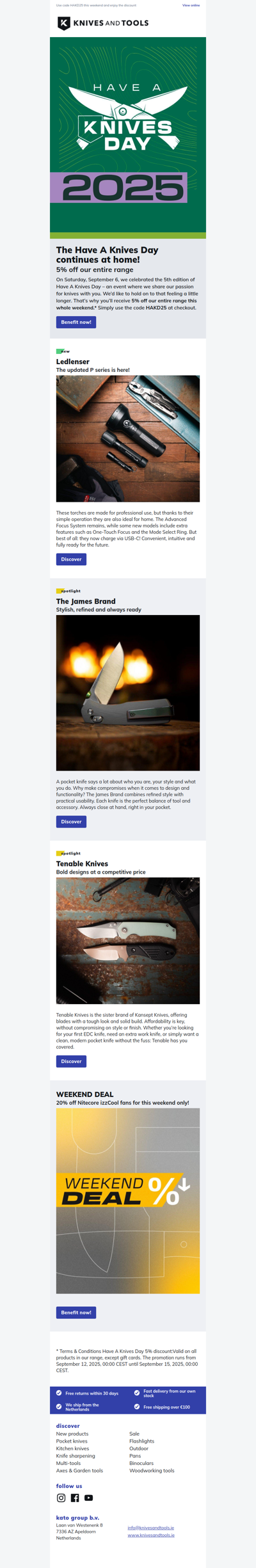
Task: Click the Knives and Tools logo
Action: coord(103,23)
